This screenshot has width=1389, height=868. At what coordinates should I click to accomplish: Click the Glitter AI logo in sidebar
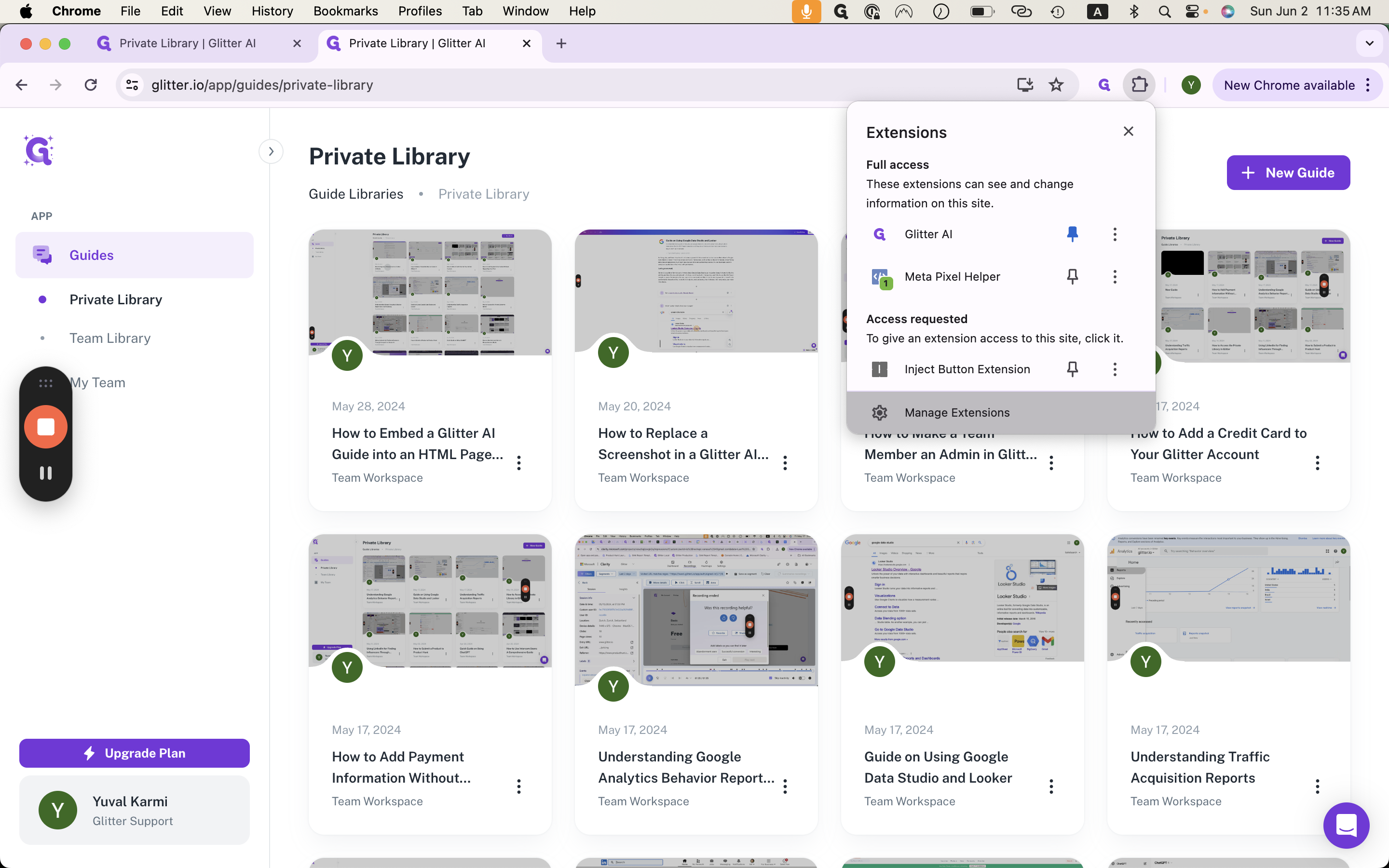(39, 150)
